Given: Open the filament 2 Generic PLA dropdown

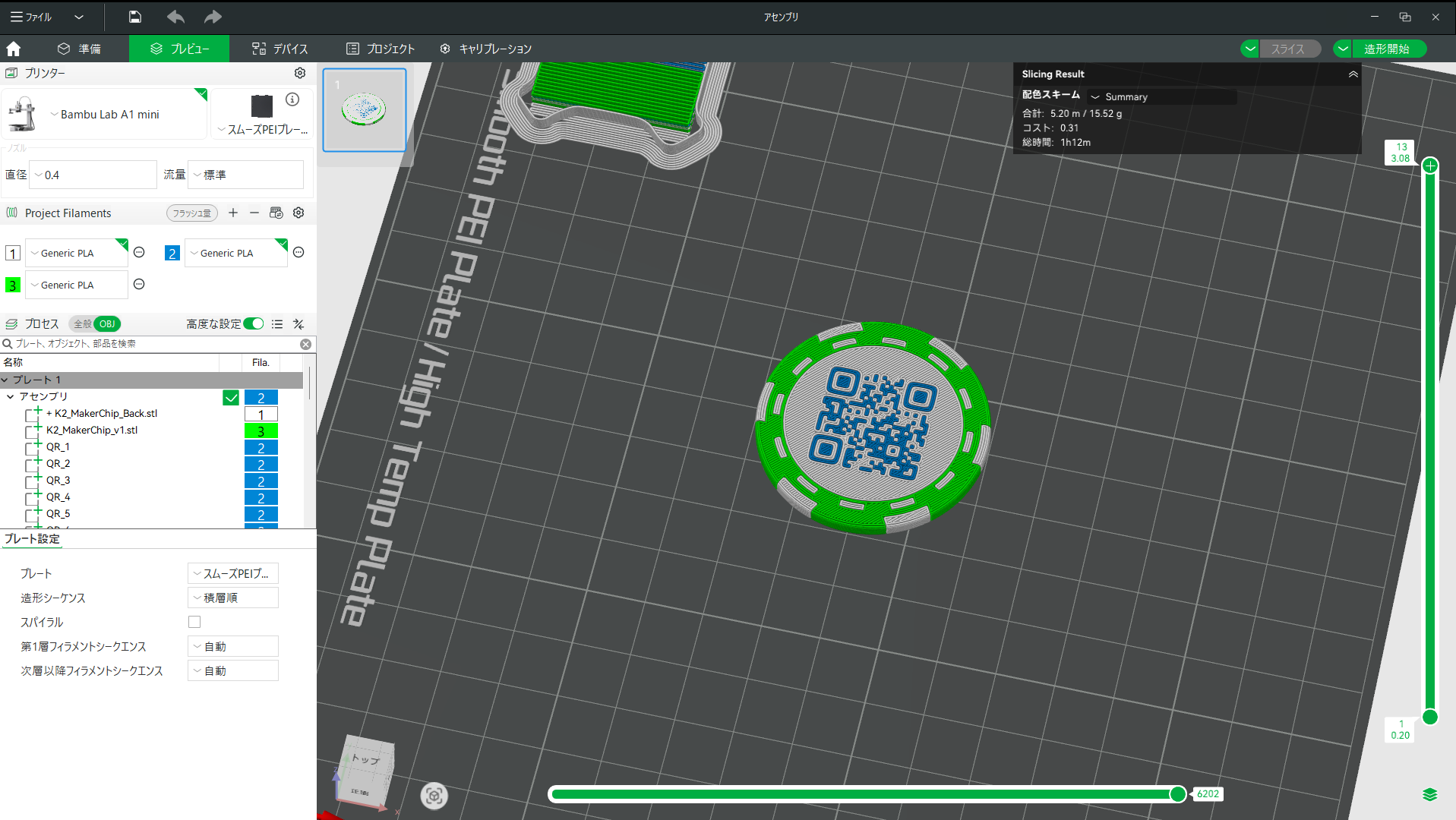Looking at the screenshot, I should click(x=236, y=253).
